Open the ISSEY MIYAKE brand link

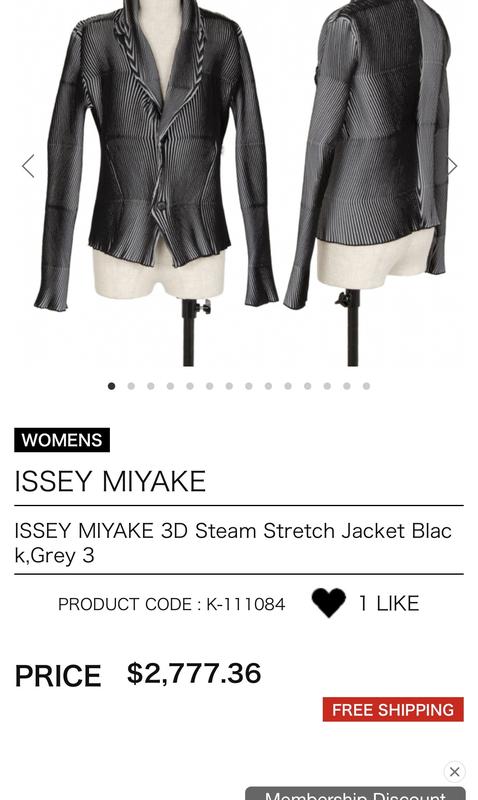(x=110, y=481)
